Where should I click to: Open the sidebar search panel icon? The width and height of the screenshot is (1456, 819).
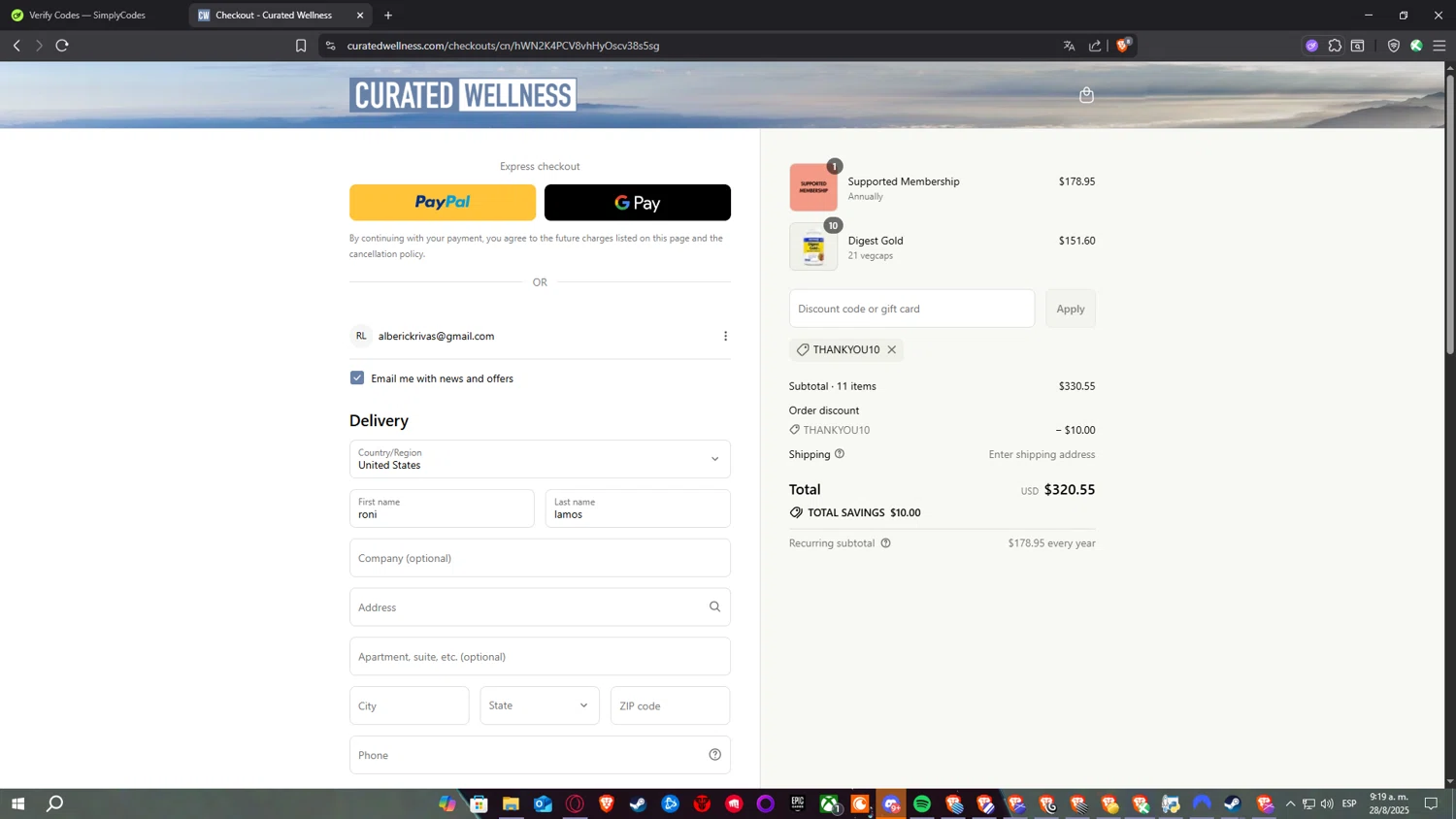(1358, 46)
